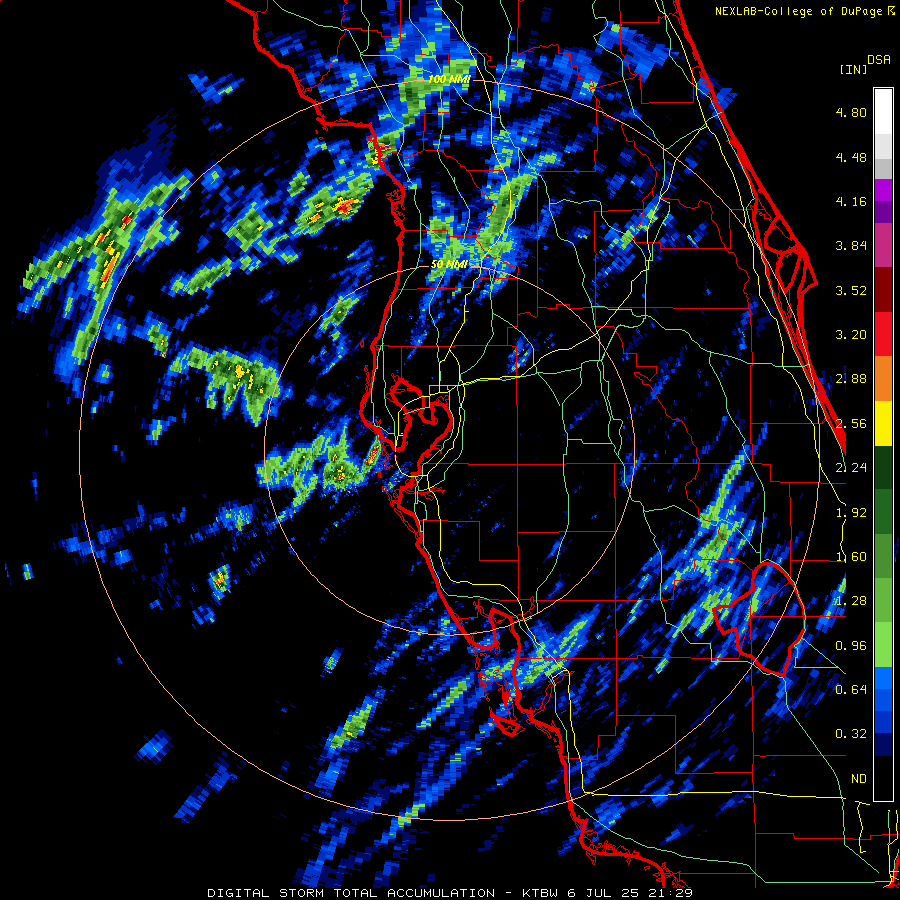
Task: Click the 3.20 legend value
Action: tap(851, 335)
